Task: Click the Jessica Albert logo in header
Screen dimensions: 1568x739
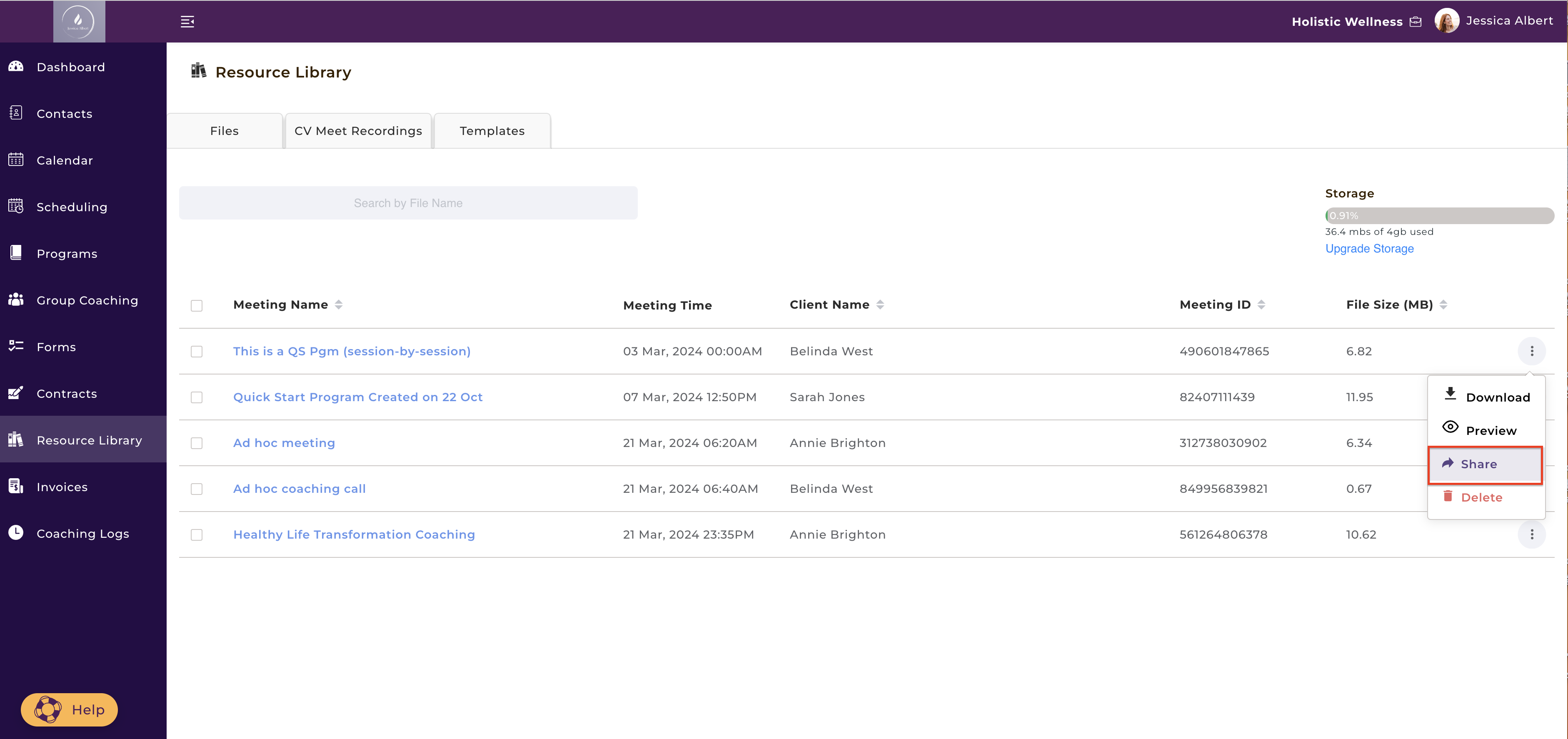Action: [79, 21]
